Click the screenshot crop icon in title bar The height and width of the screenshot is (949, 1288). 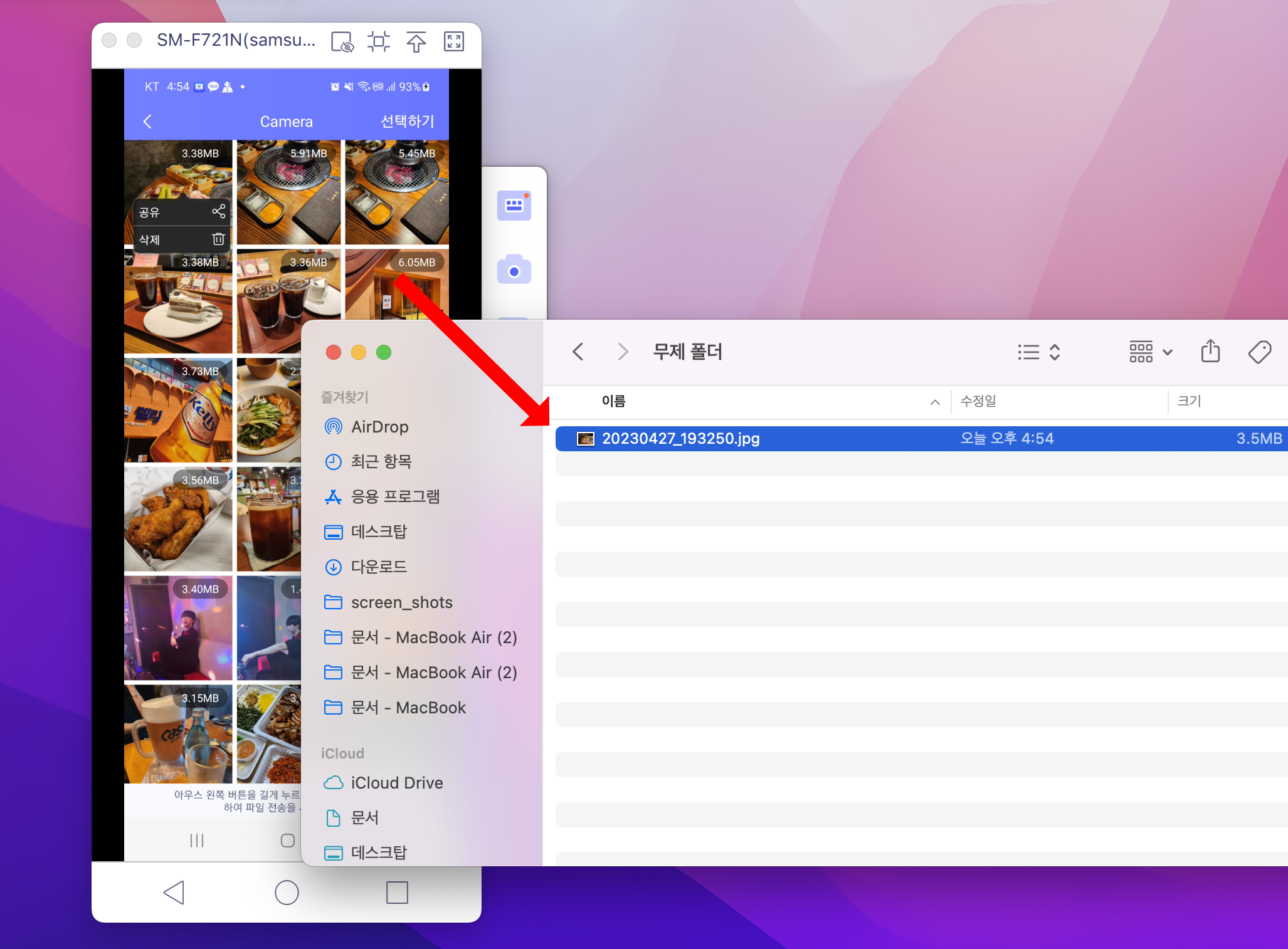point(379,42)
